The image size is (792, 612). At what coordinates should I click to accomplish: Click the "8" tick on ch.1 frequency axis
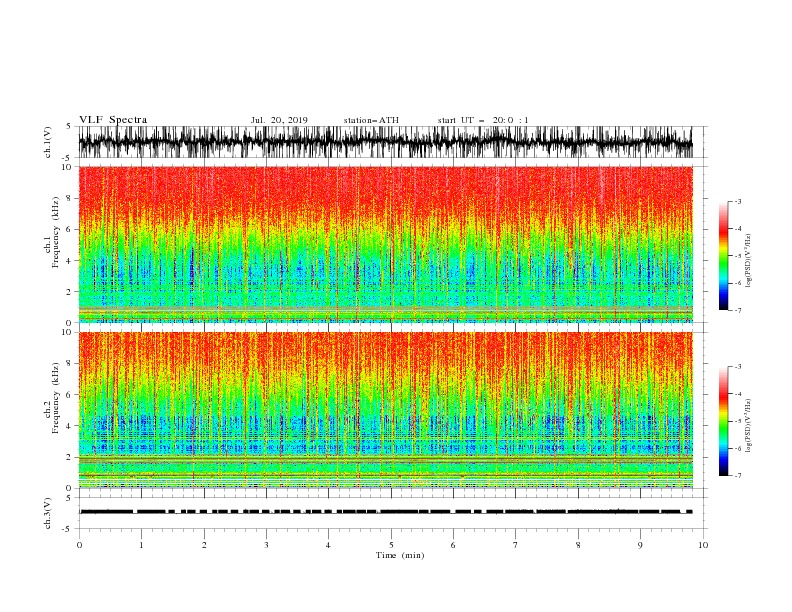click(70, 198)
